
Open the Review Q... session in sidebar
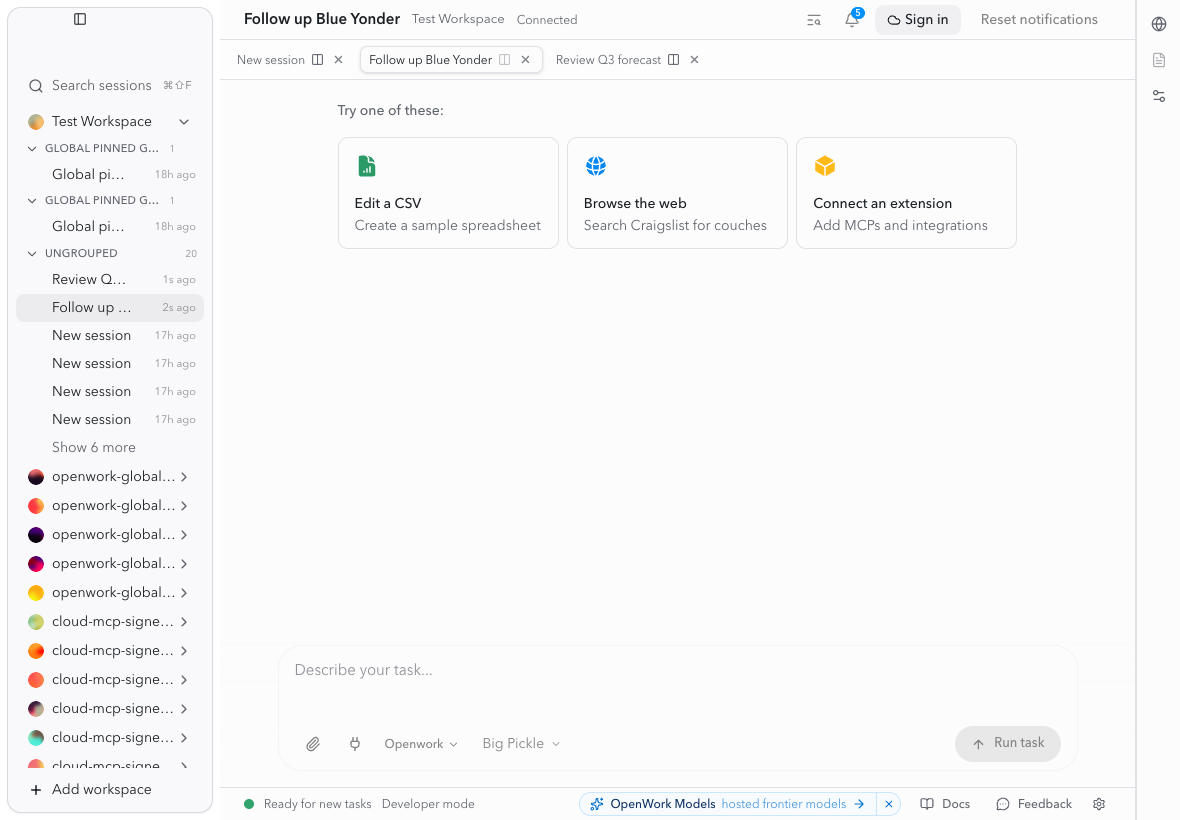point(110,280)
